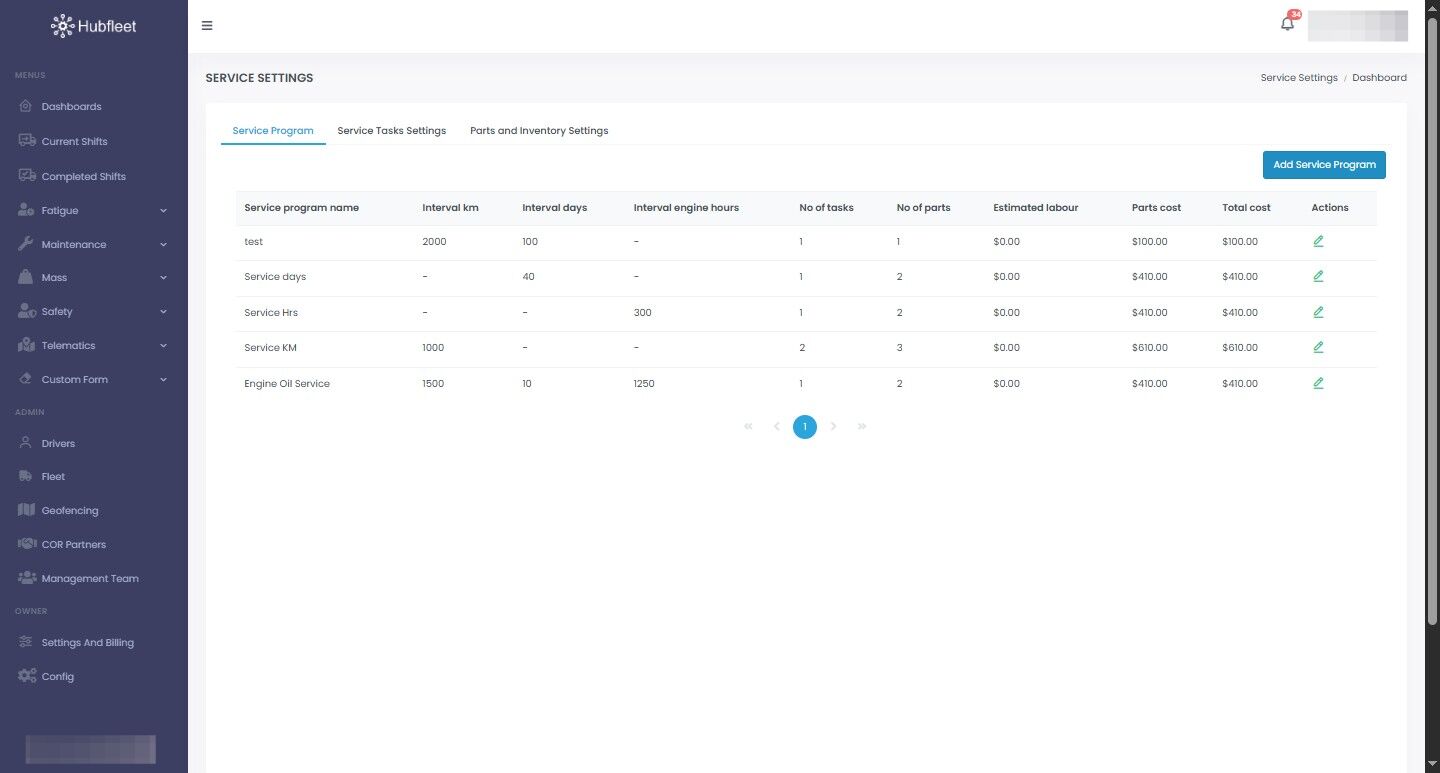Open Drivers from the Admin section
The height and width of the screenshot is (773, 1440).
click(58, 444)
